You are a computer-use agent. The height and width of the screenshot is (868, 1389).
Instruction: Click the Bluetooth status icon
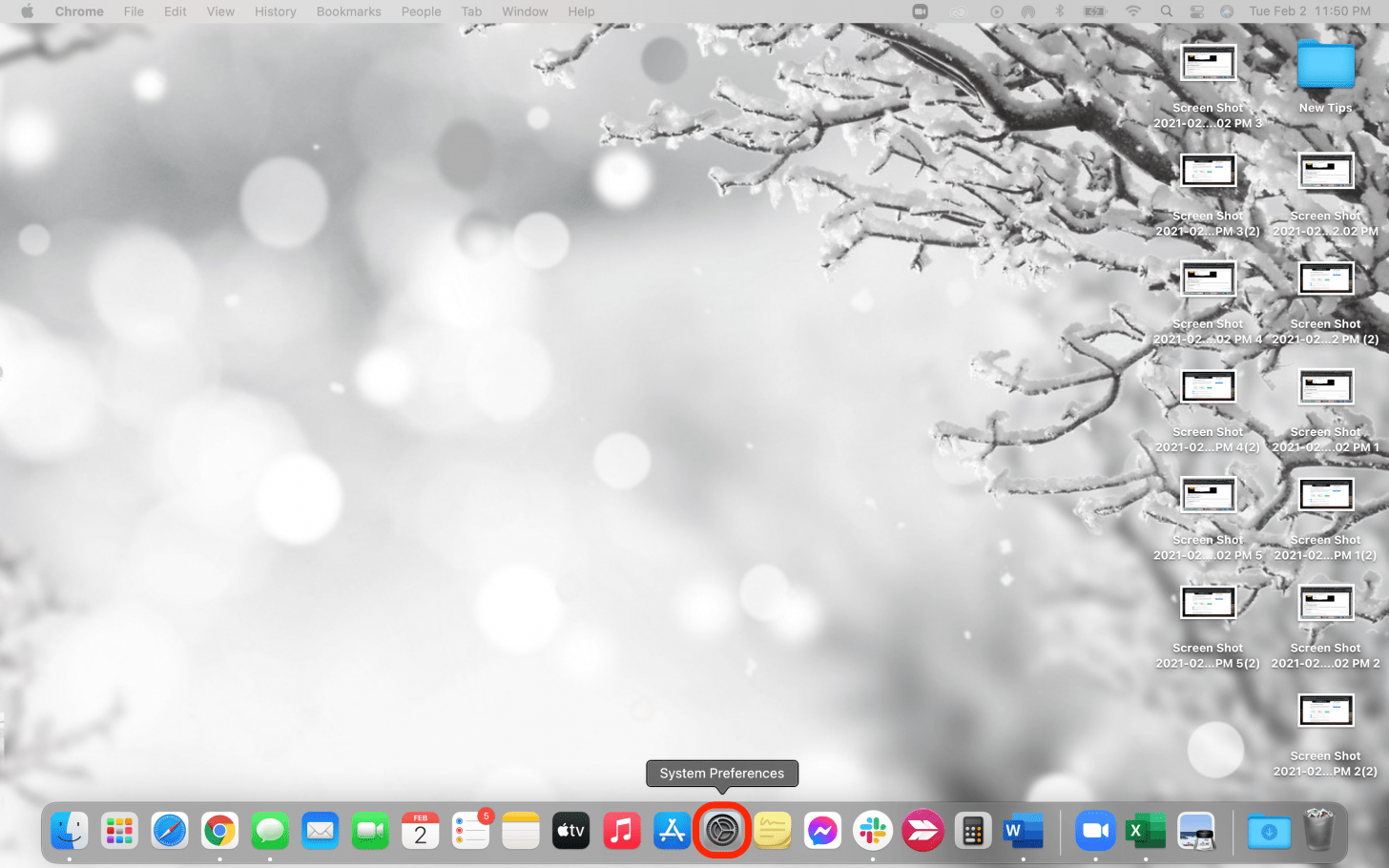tap(1059, 11)
